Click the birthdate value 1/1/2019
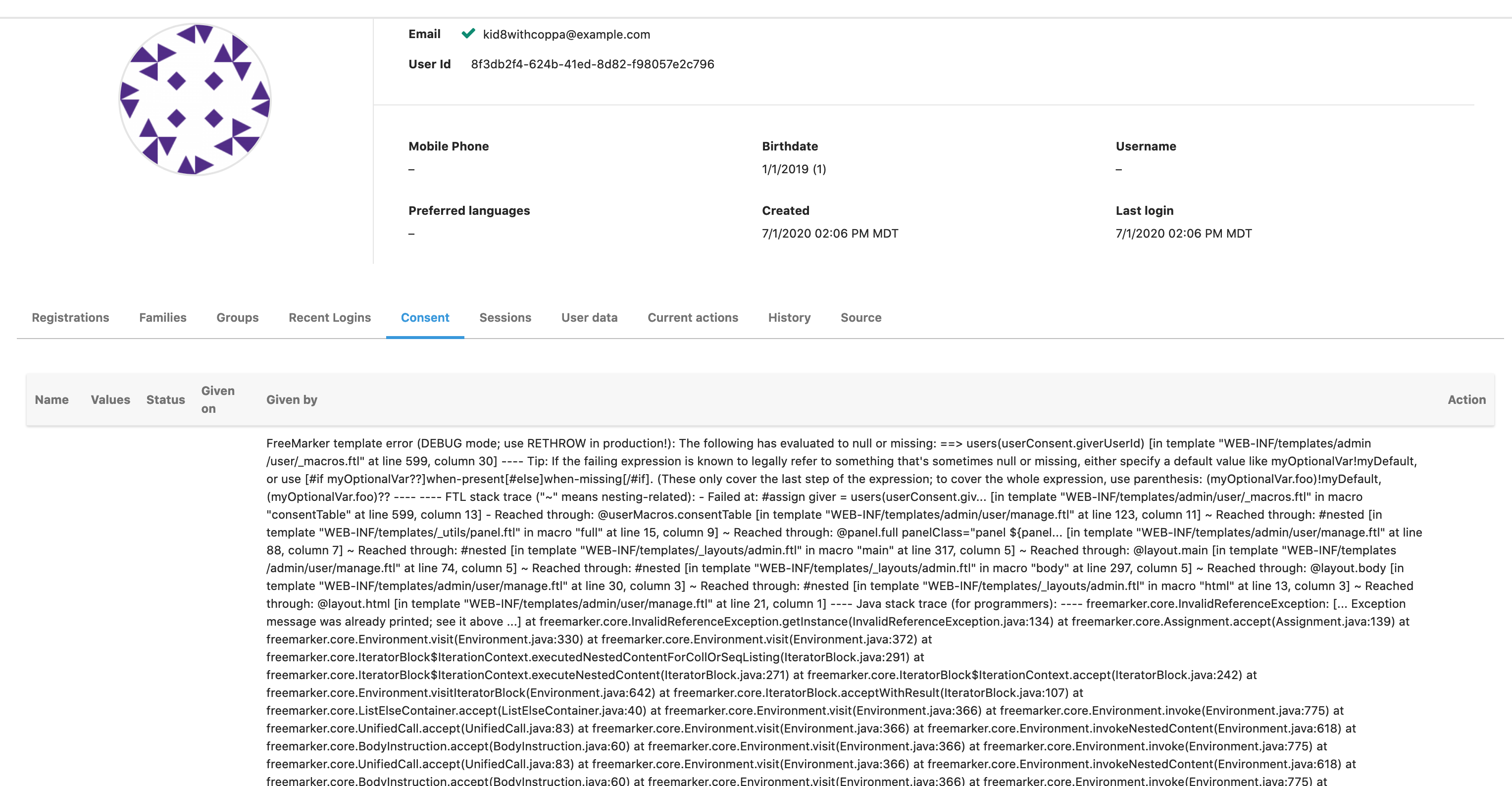This screenshot has width=1512, height=786. 794,169
